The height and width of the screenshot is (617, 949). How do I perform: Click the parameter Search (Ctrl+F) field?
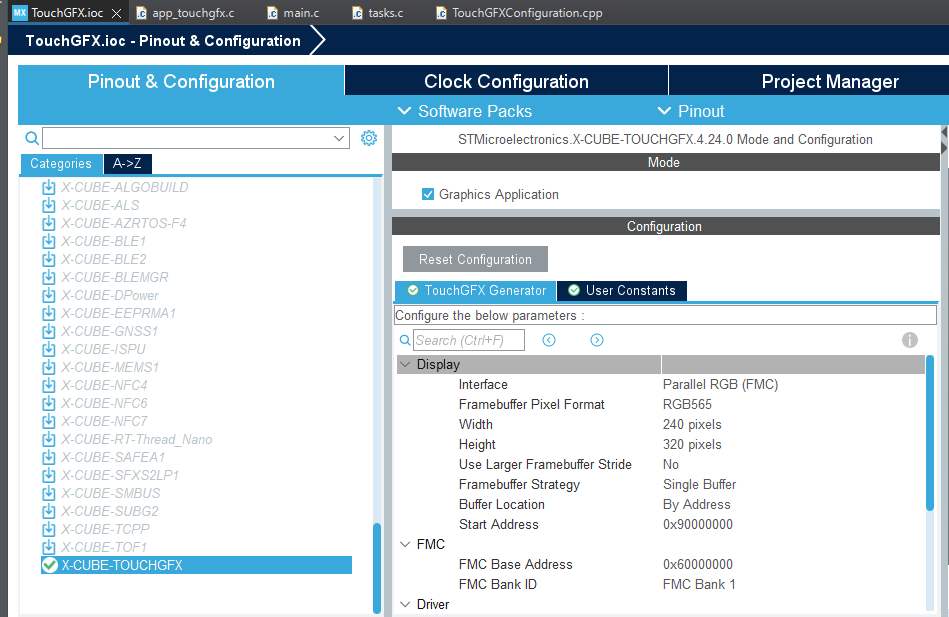click(468, 340)
